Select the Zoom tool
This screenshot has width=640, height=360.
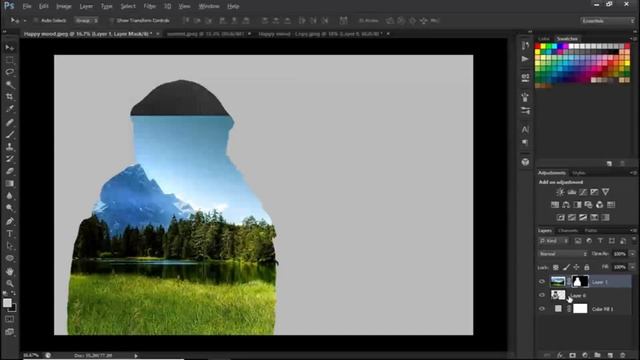10,283
